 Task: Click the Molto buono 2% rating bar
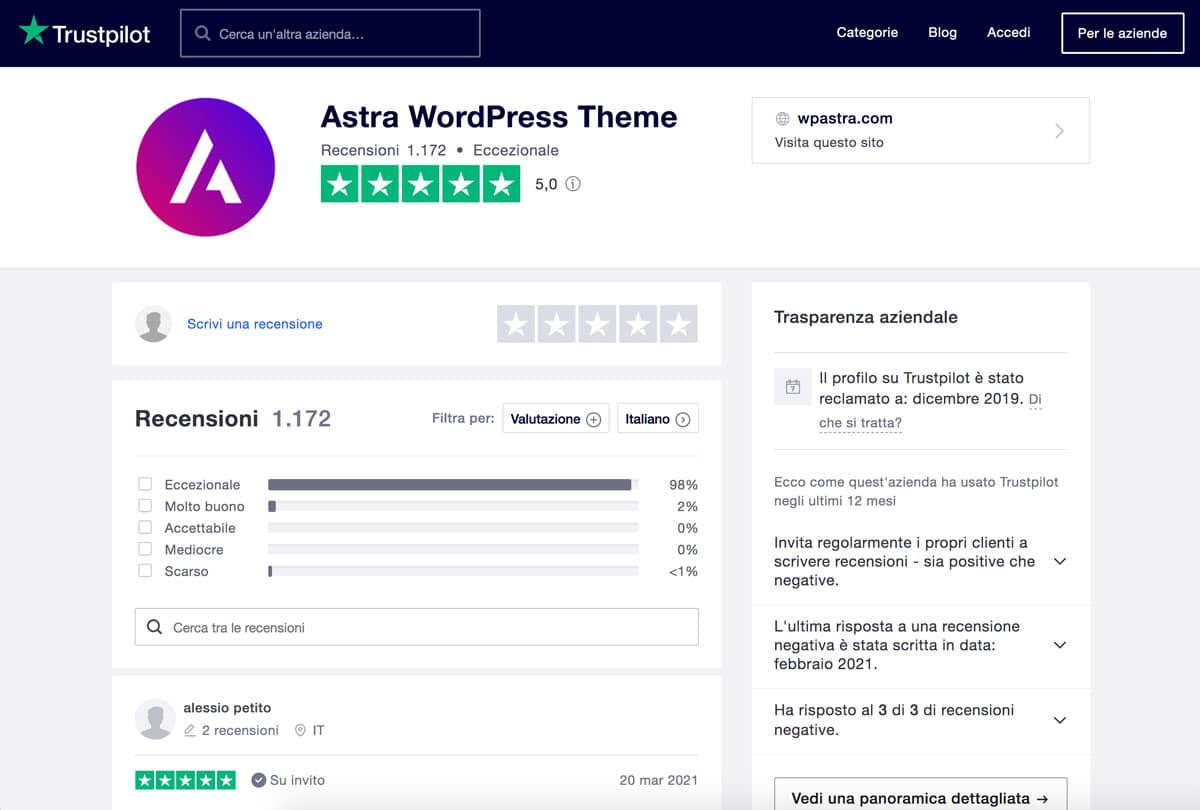(453, 506)
